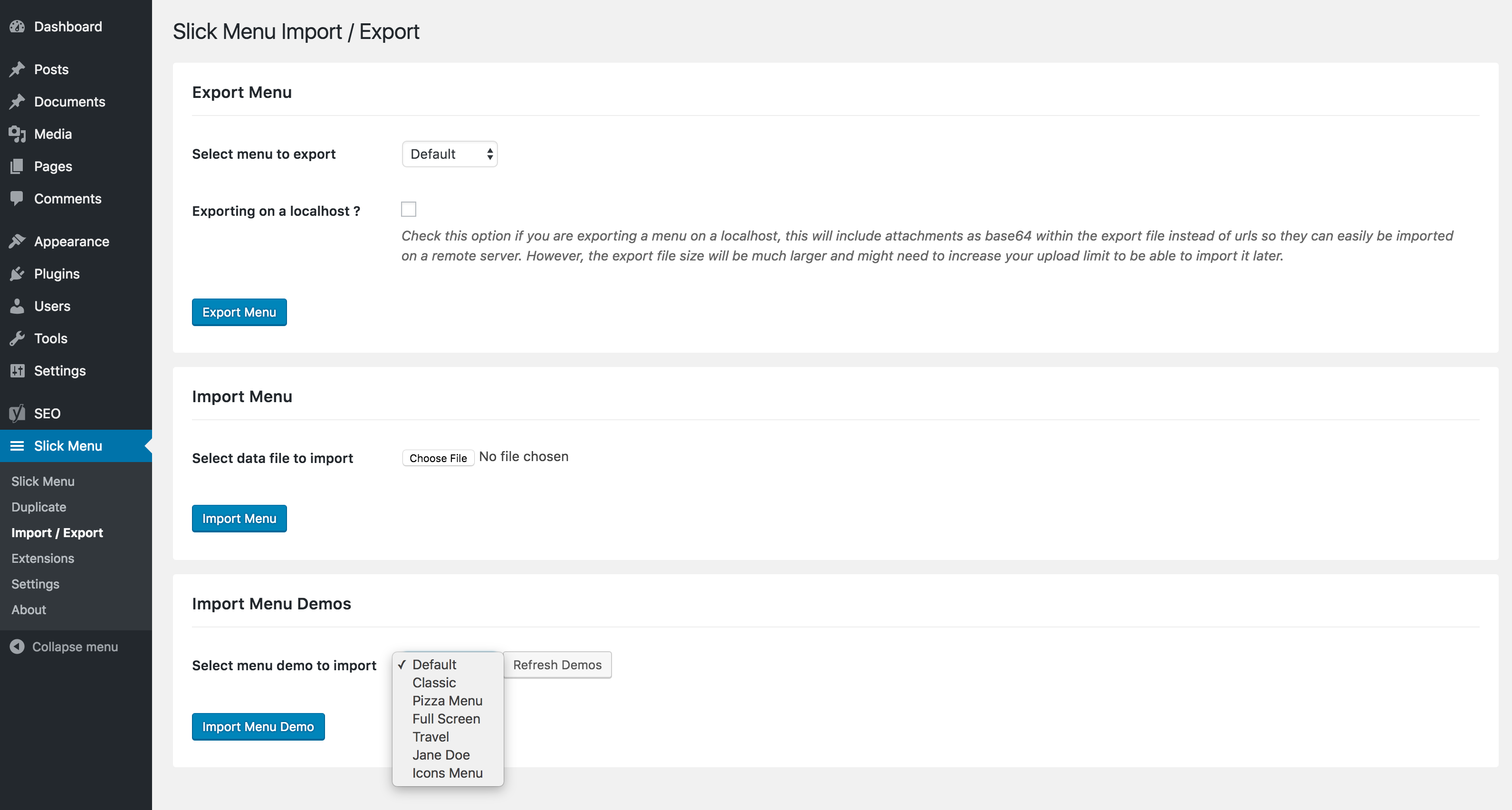Click the Refresh Demos button

coord(557,665)
